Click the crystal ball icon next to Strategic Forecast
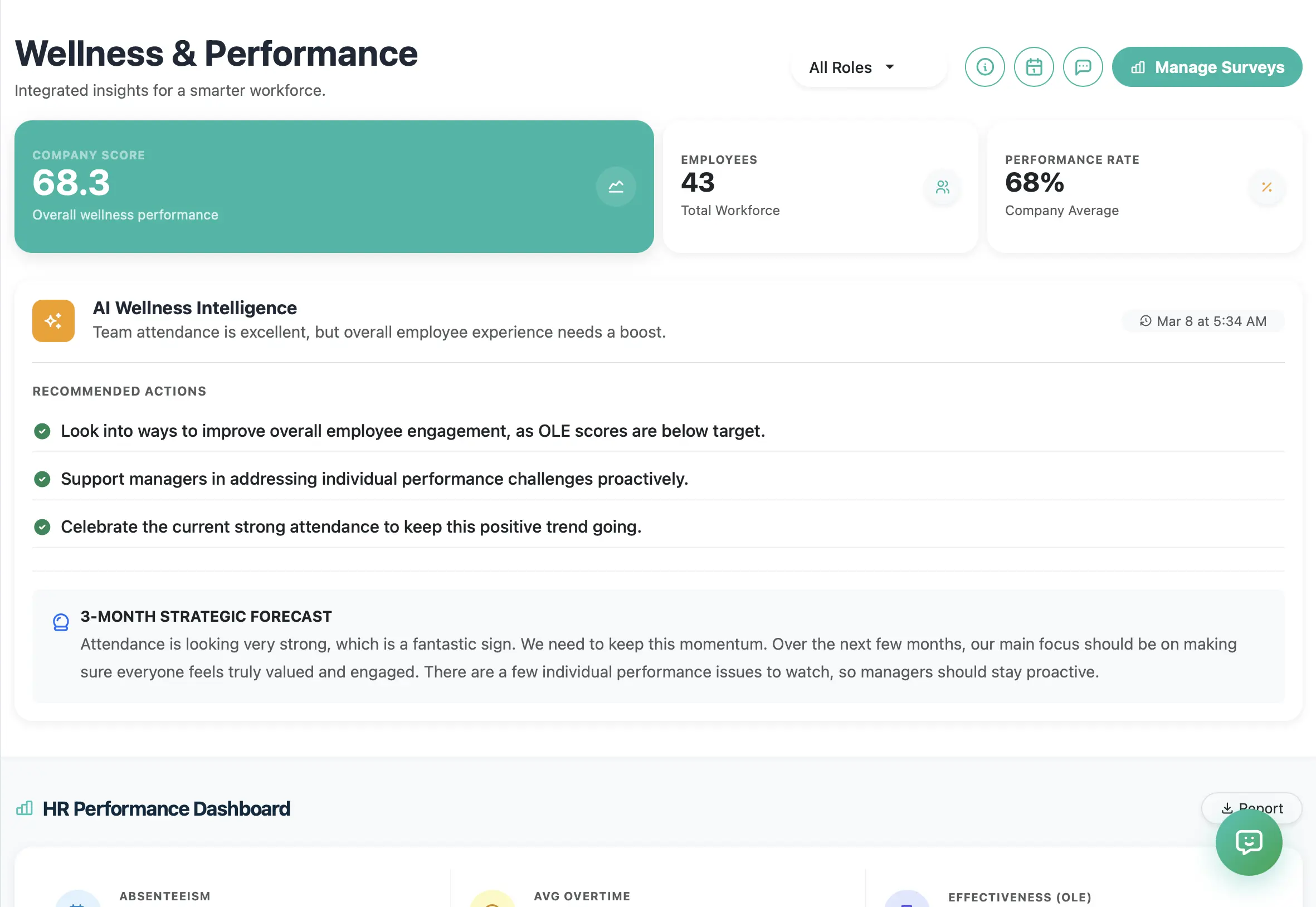This screenshot has height=907, width=1316. pos(60,622)
